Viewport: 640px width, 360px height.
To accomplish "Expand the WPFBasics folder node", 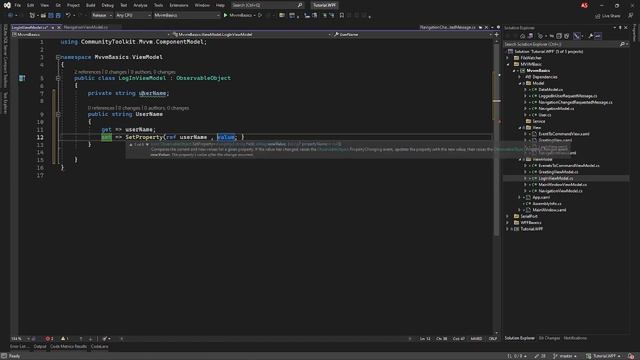I will coord(508,223).
